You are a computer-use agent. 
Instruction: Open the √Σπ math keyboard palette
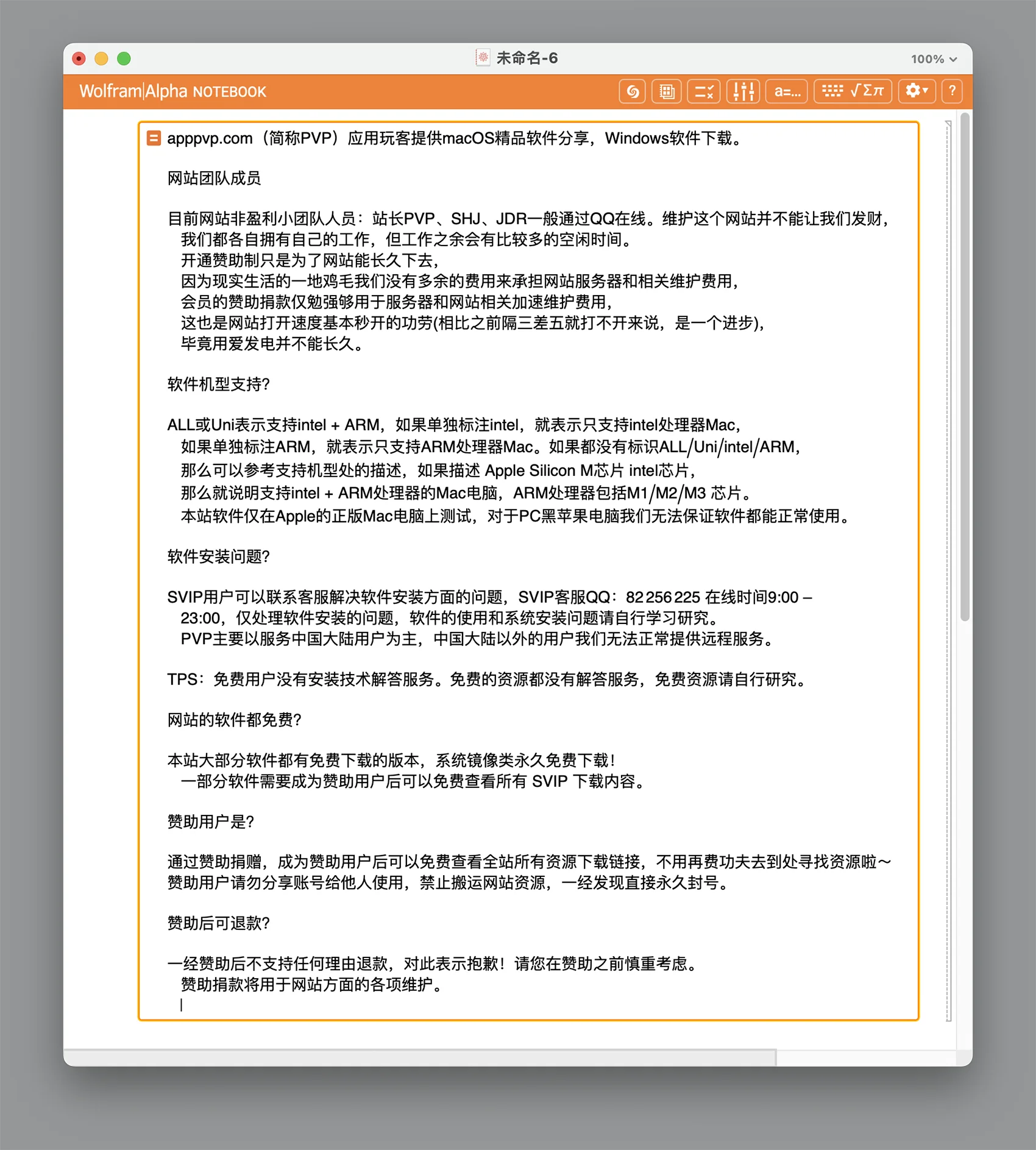(853, 91)
